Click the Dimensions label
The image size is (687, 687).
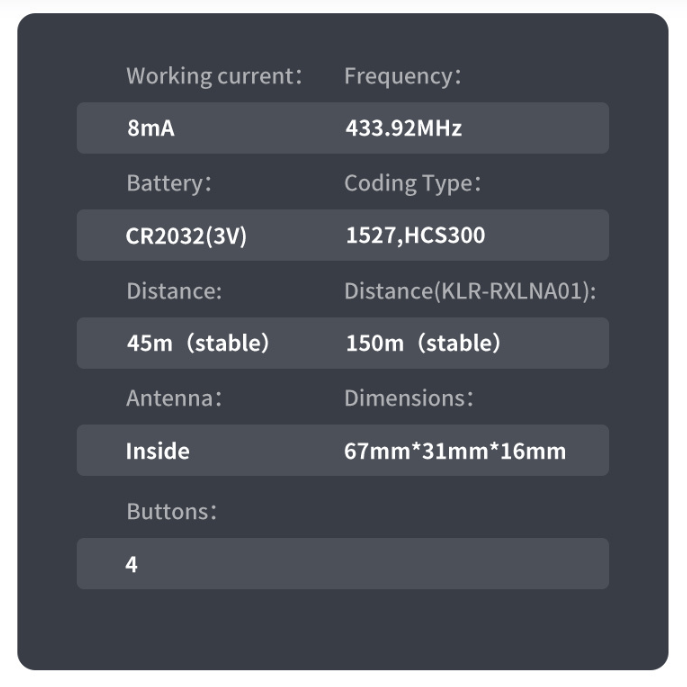(x=408, y=398)
